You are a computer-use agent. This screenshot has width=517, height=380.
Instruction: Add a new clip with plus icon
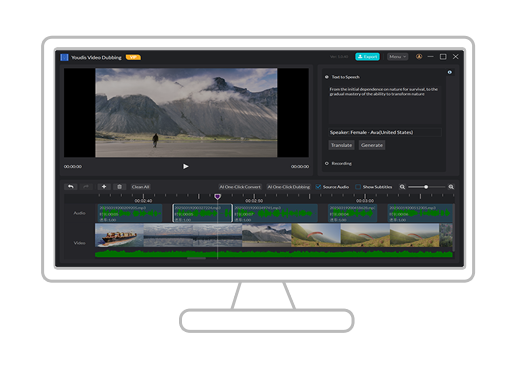pyautogui.click(x=104, y=187)
